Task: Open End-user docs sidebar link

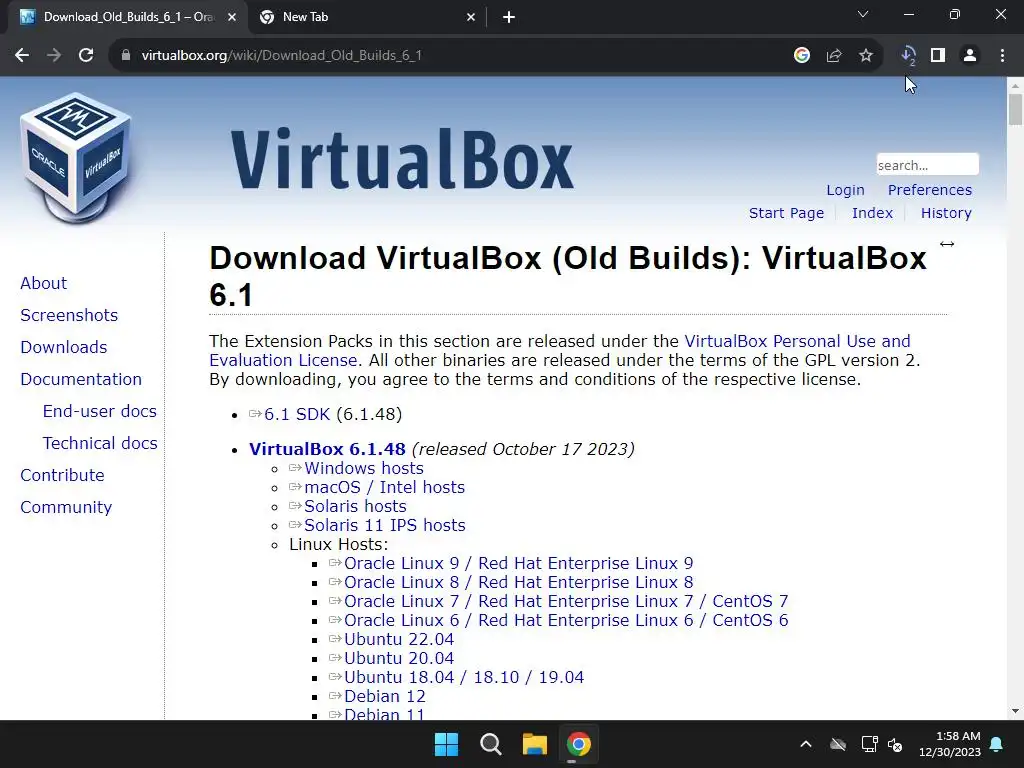Action: click(x=99, y=411)
